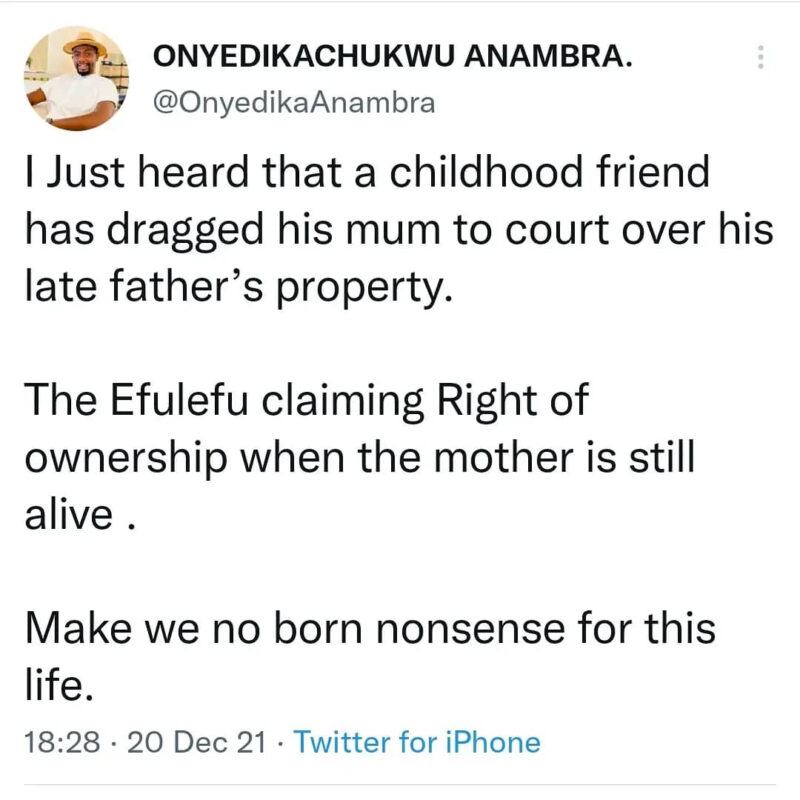Click the @OnyedikaAnambra handle

pos(293,103)
